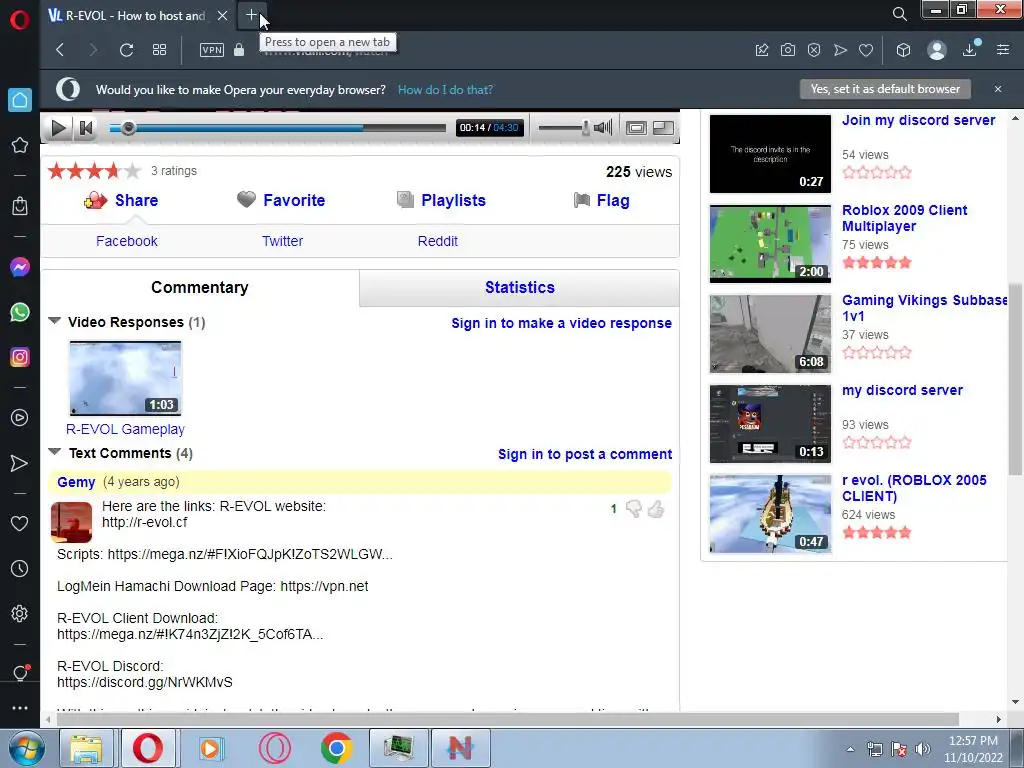Open Gaming Vikings Subbase 1v1 video

tap(924, 308)
